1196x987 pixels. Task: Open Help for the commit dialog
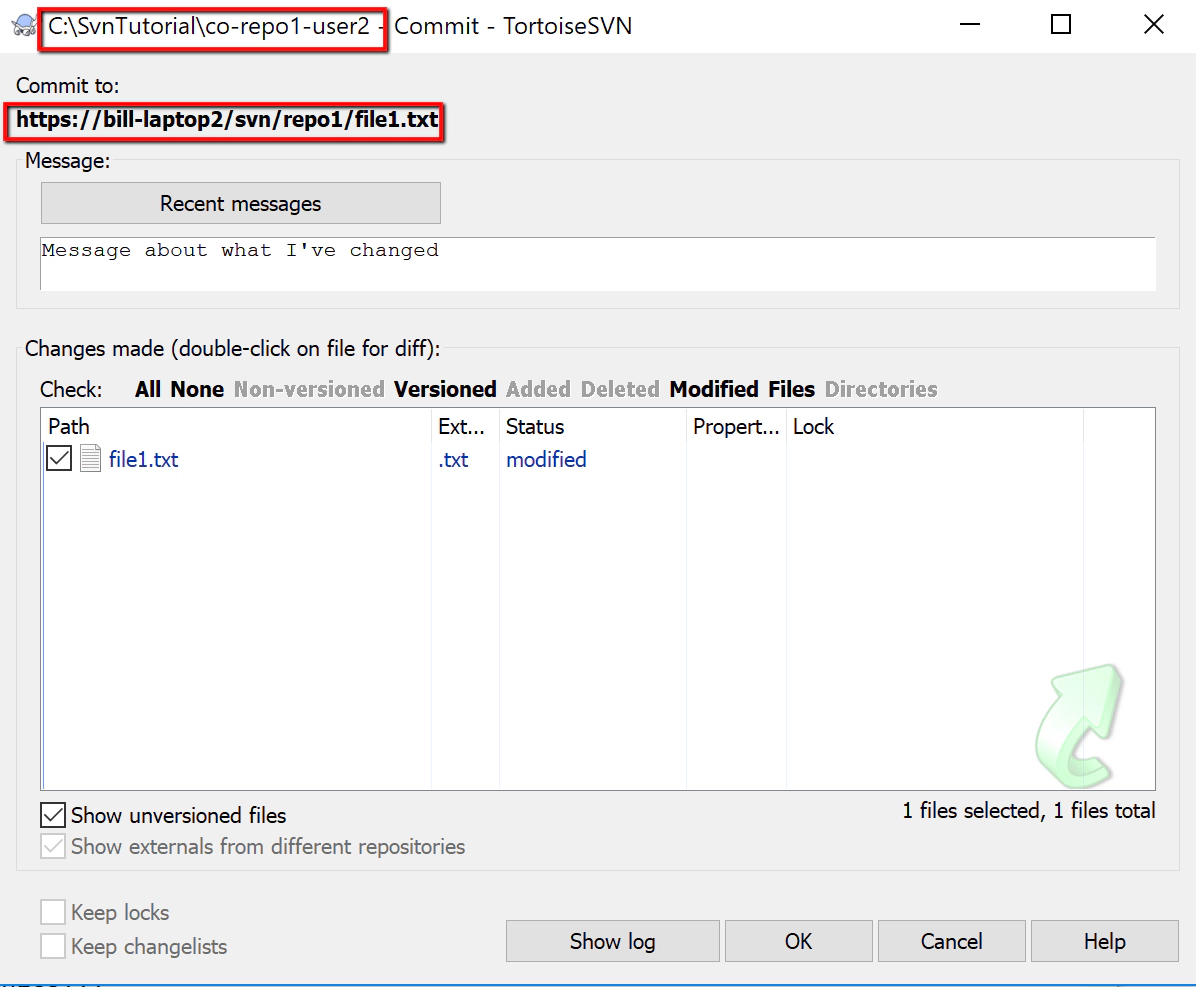(1104, 941)
